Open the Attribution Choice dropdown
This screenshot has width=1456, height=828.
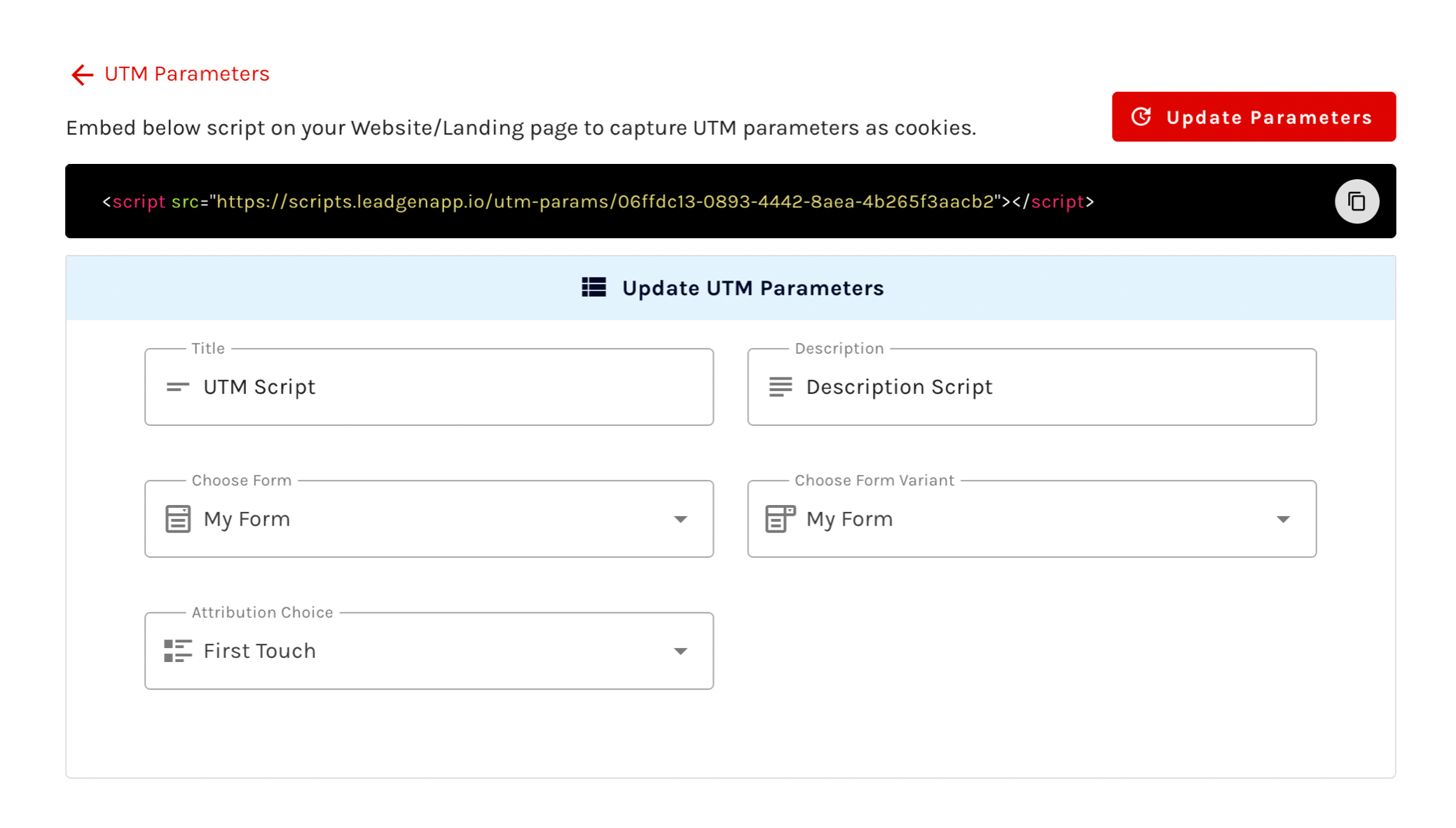coord(429,651)
